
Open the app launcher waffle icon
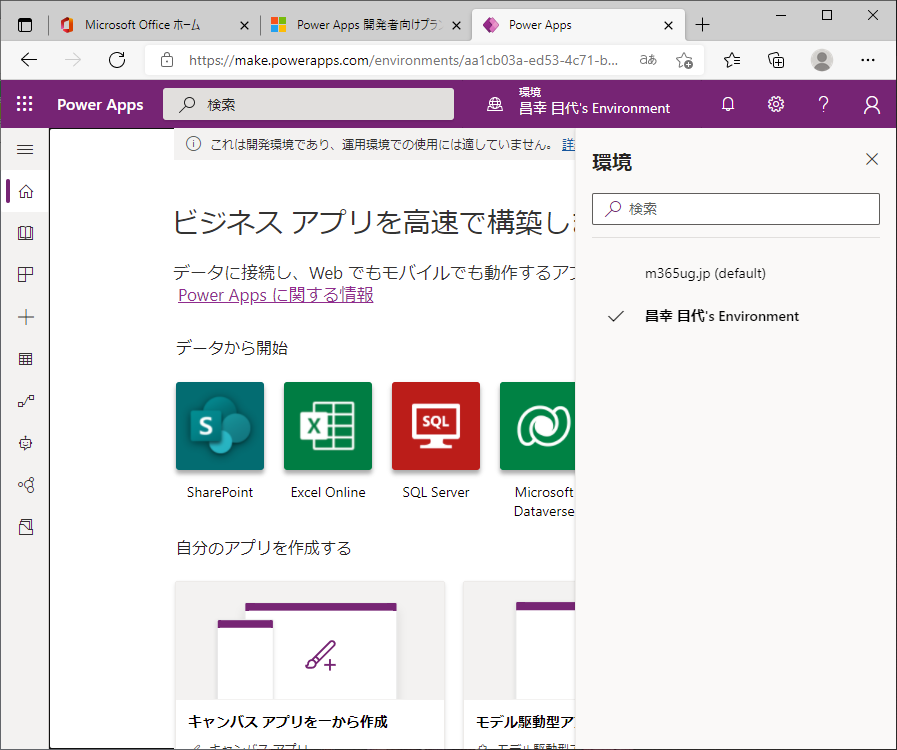pyautogui.click(x=25, y=104)
